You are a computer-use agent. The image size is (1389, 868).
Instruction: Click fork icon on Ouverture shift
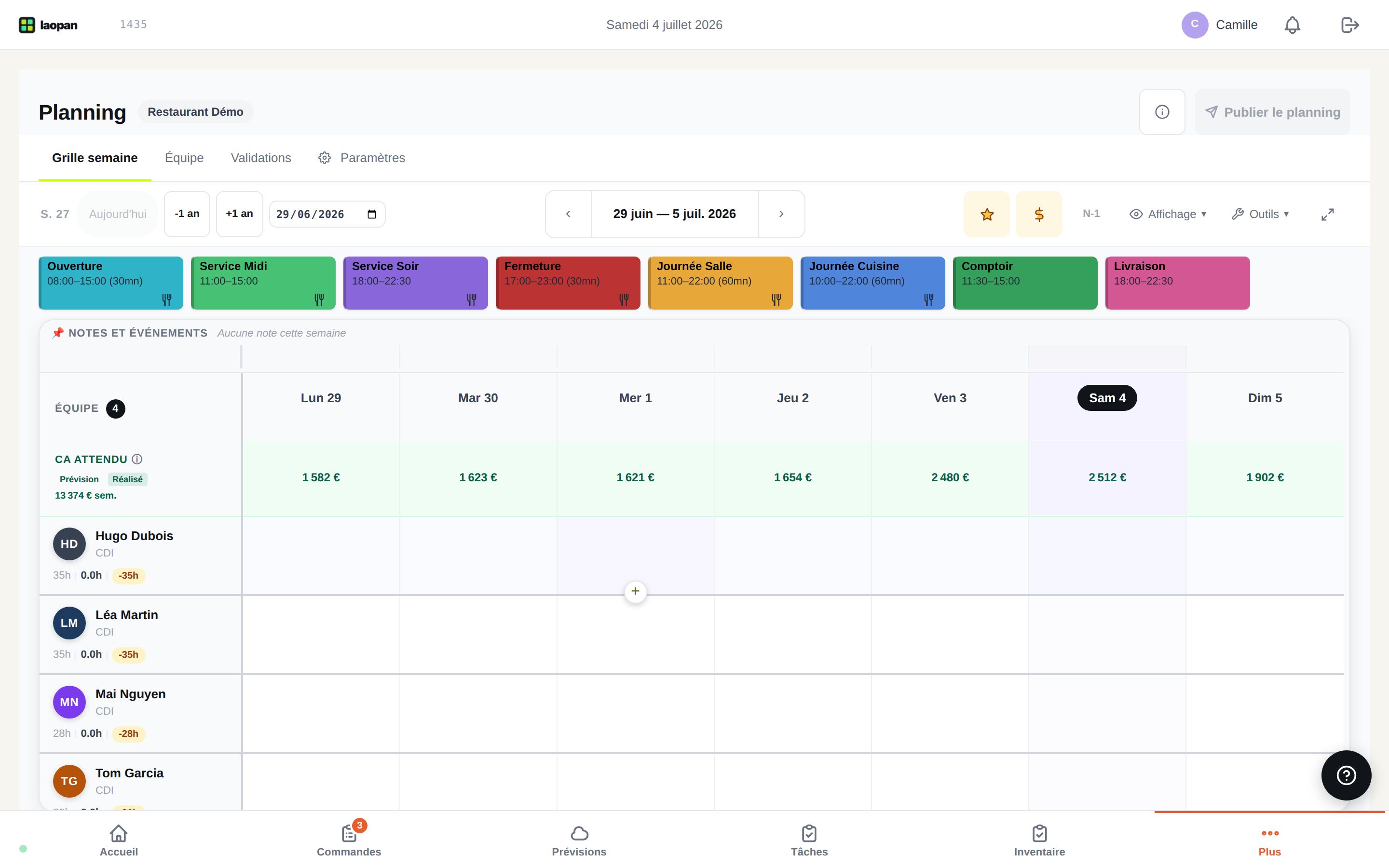coord(167,299)
